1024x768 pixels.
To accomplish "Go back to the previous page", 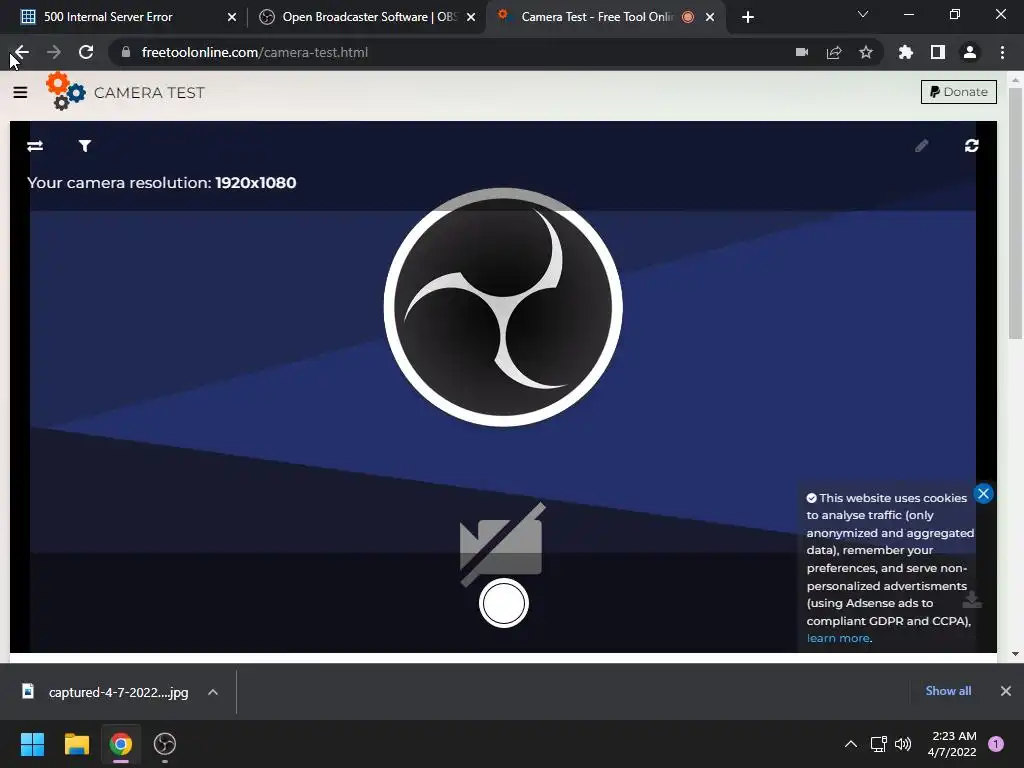I will pyautogui.click(x=22, y=52).
